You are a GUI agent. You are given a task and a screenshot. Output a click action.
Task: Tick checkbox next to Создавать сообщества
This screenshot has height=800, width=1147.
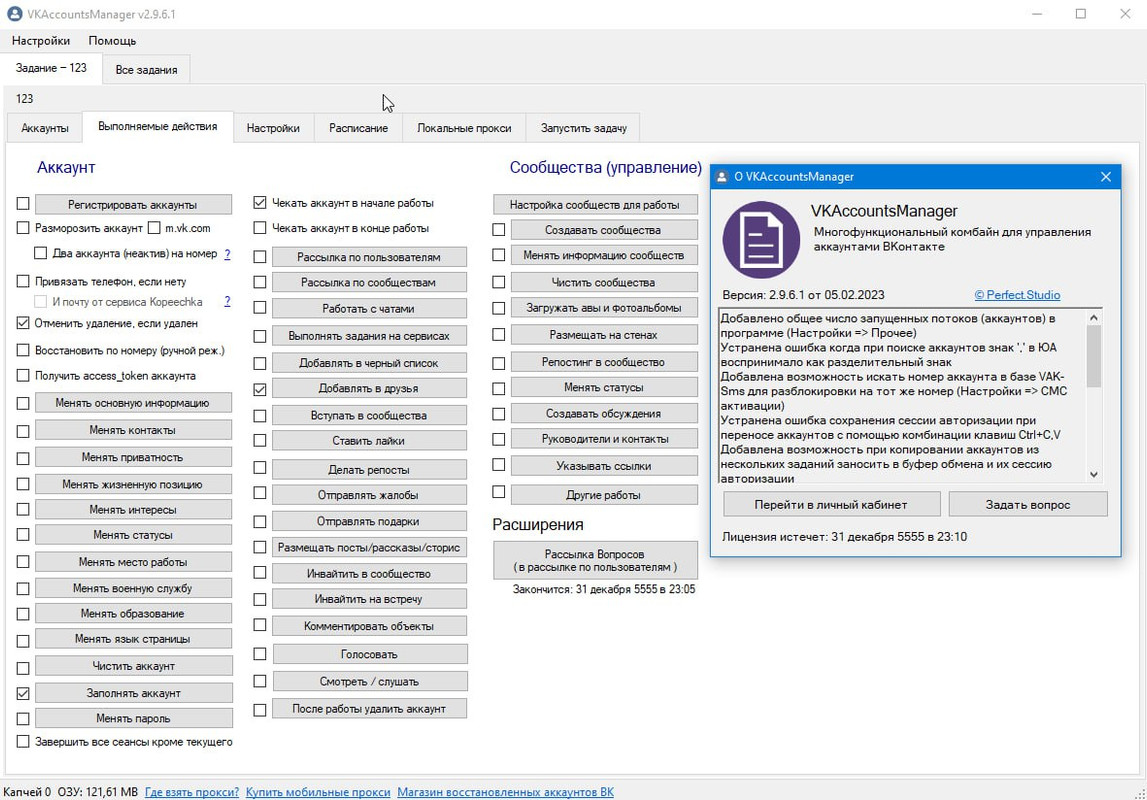(499, 230)
